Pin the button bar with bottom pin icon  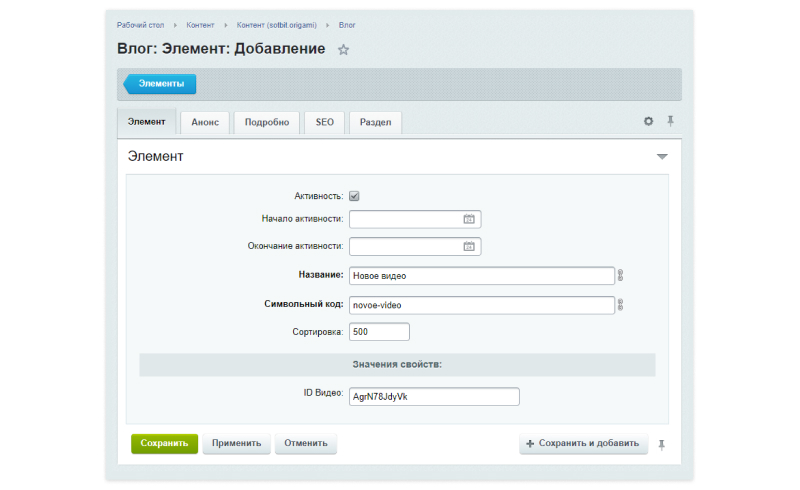click(x=661, y=445)
